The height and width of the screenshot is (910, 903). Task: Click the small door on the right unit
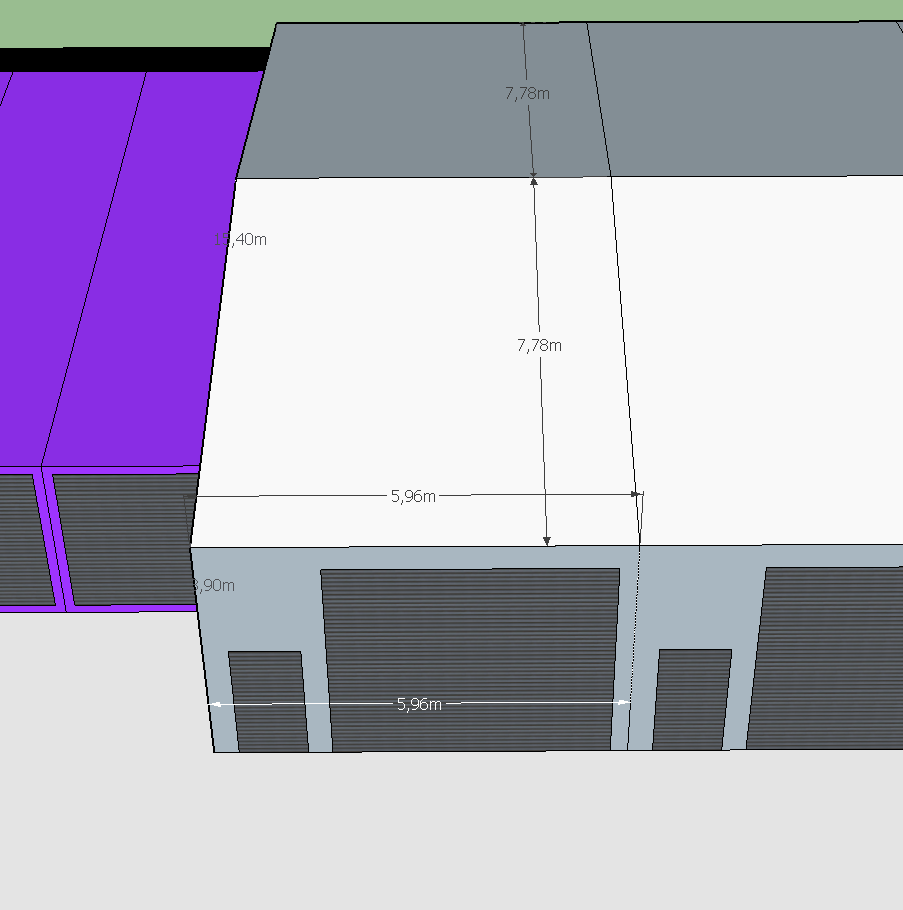(693, 698)
